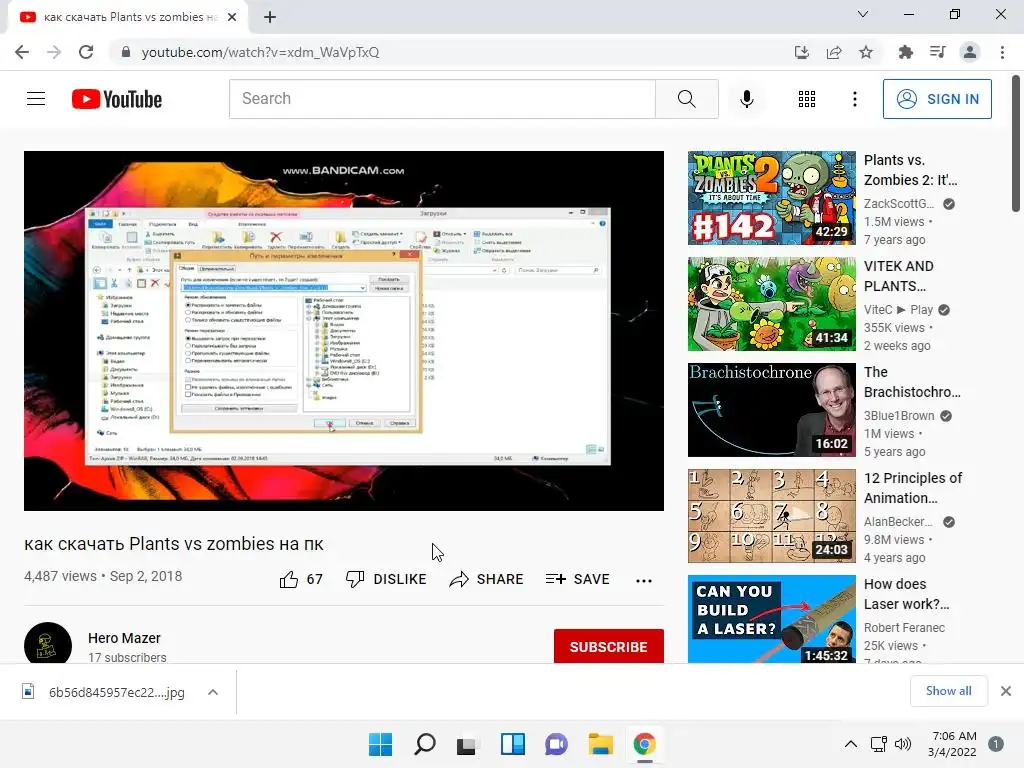1024x768 pixels.
Task: Open the Brachistochrone video thumbnail
Action: point(771,410)
